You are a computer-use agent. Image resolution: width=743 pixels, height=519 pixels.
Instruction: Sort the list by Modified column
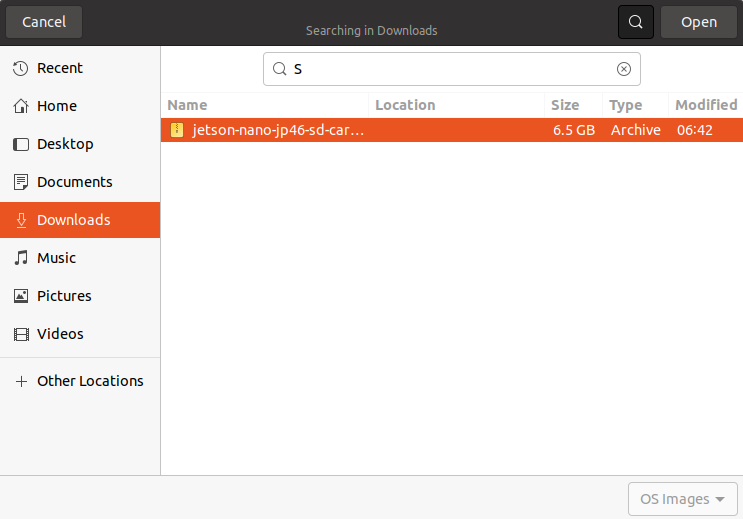coord(705,105)
